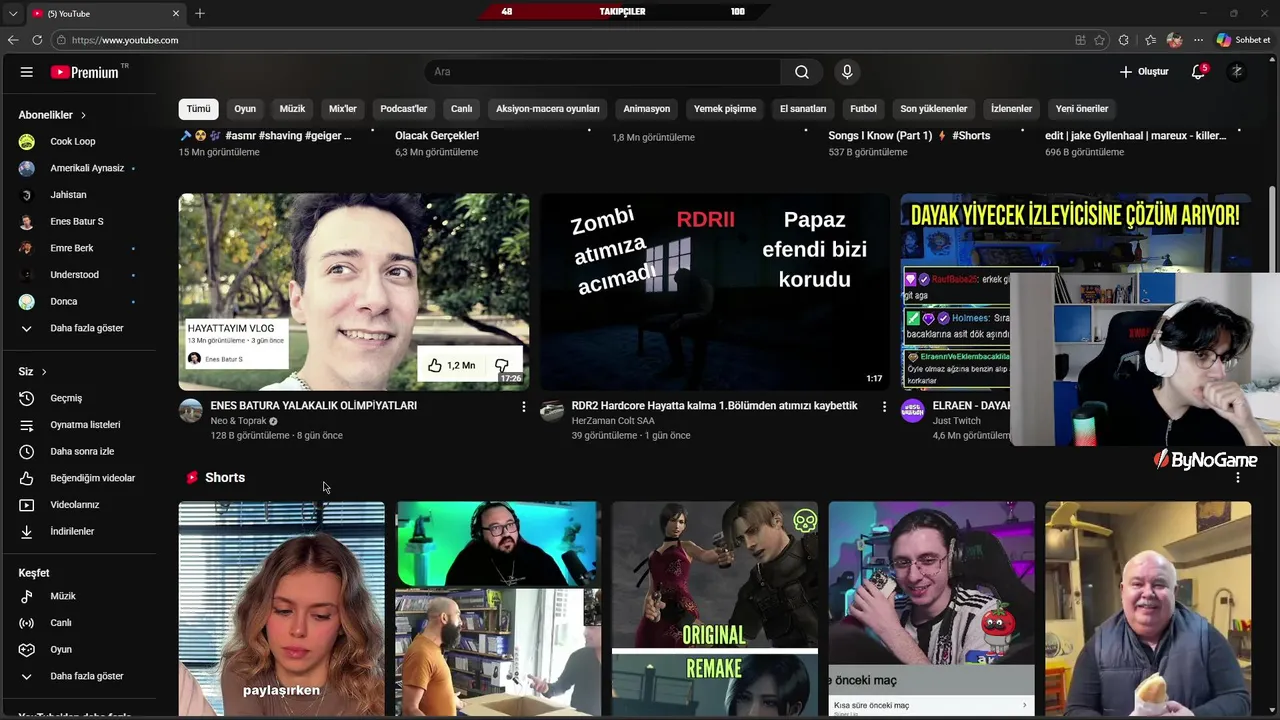Viewport: 1280px width, 720px height.
Task: Open a new browser tab
Action: (200, 13)
